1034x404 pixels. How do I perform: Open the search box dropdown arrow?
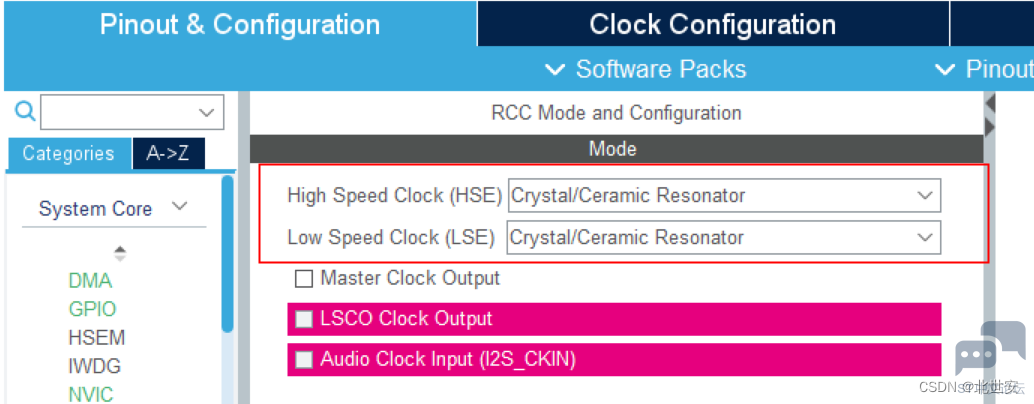click(208, 112)
